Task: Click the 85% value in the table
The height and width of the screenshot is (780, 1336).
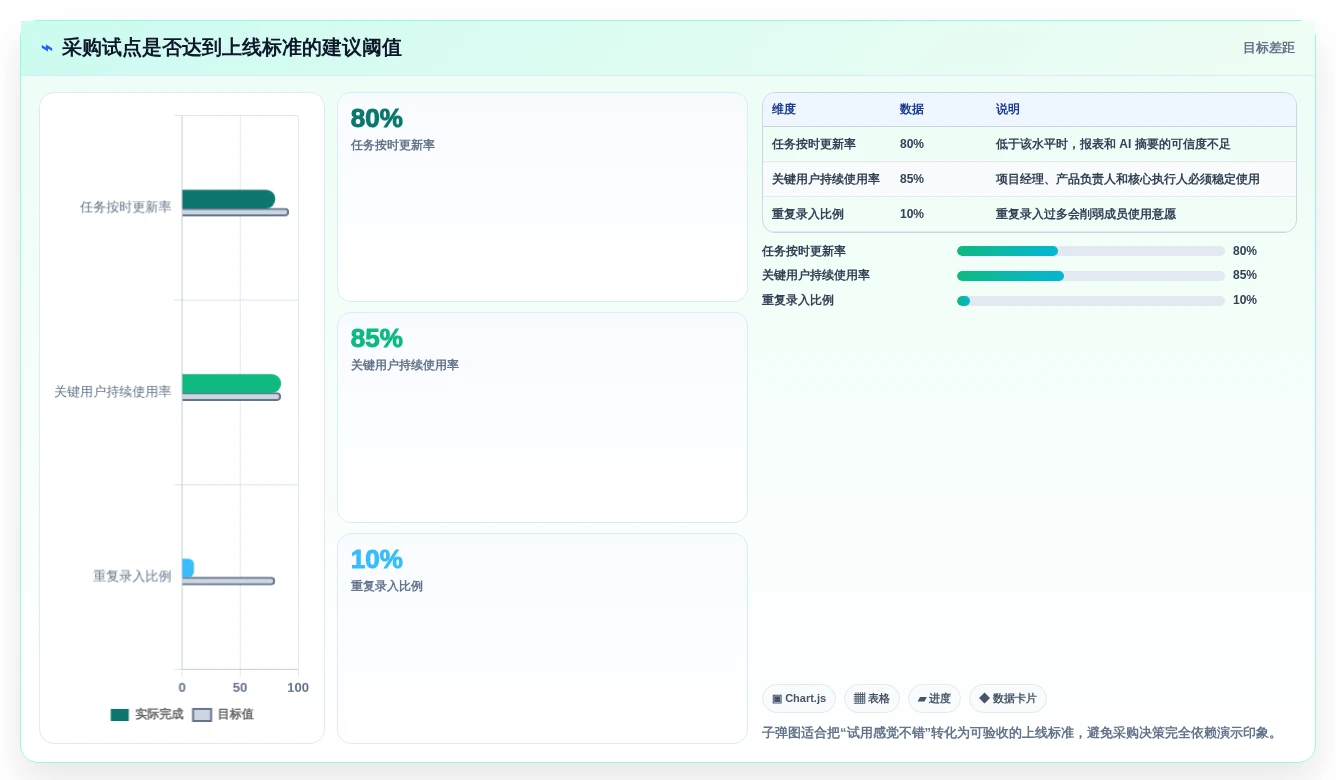Action: [912, 179]
